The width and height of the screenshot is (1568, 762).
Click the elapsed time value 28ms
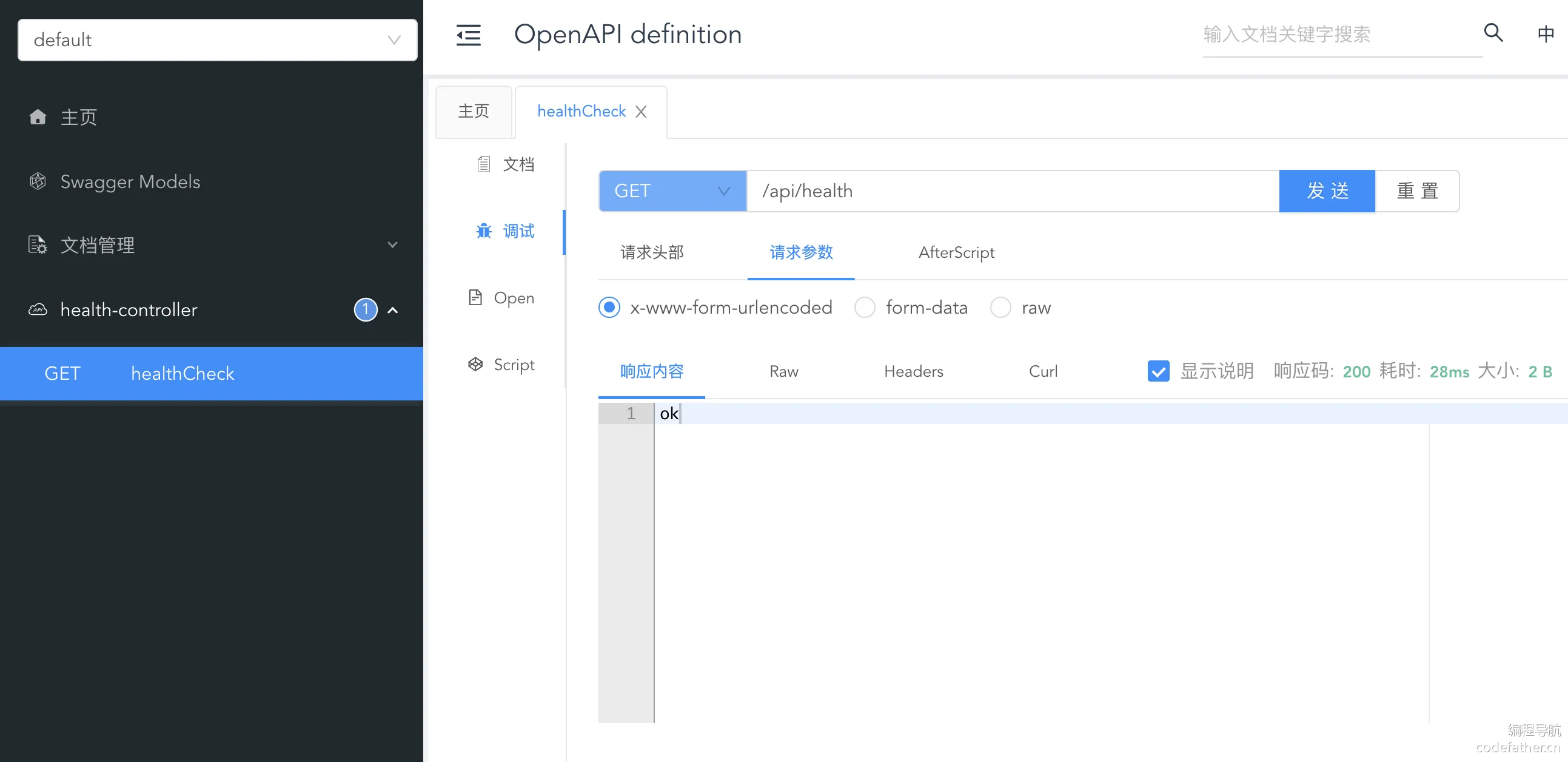(x=1449, y=371)
